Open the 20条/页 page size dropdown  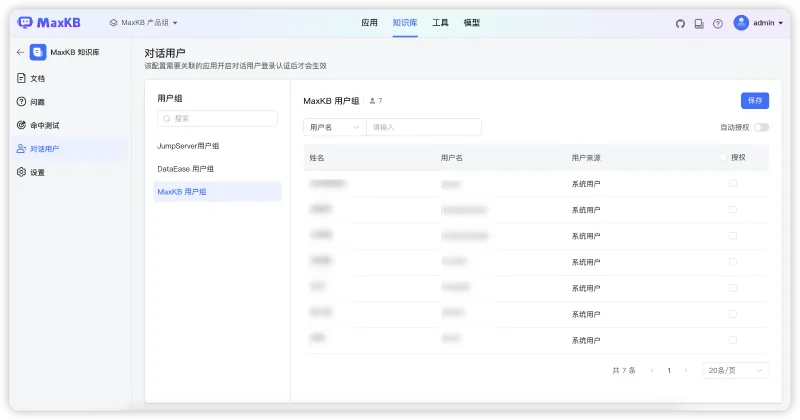735,370
